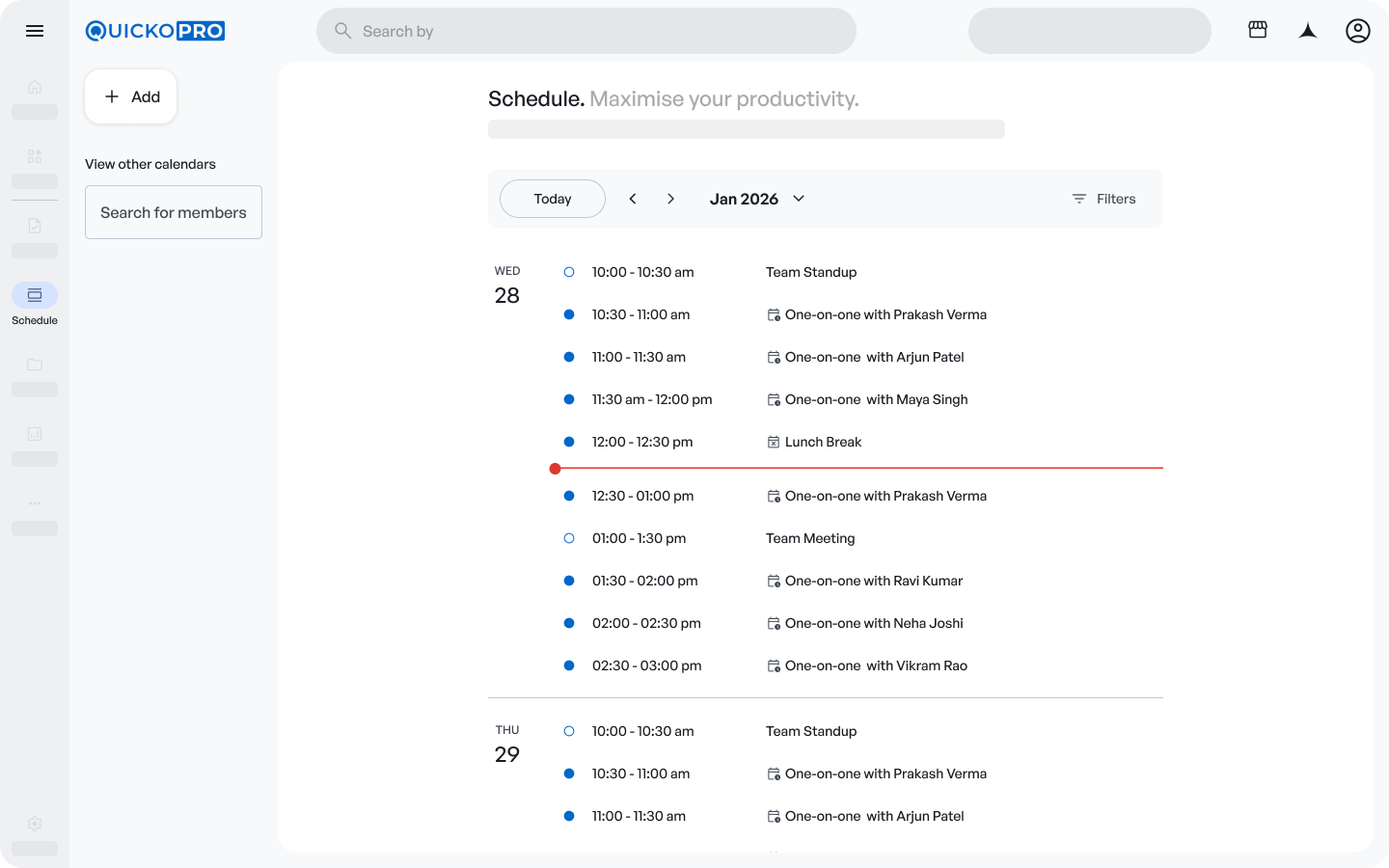This screenshot has width=1389, height=868.
Task: Click the folder icon in sidebar
Action: point(35,365)
